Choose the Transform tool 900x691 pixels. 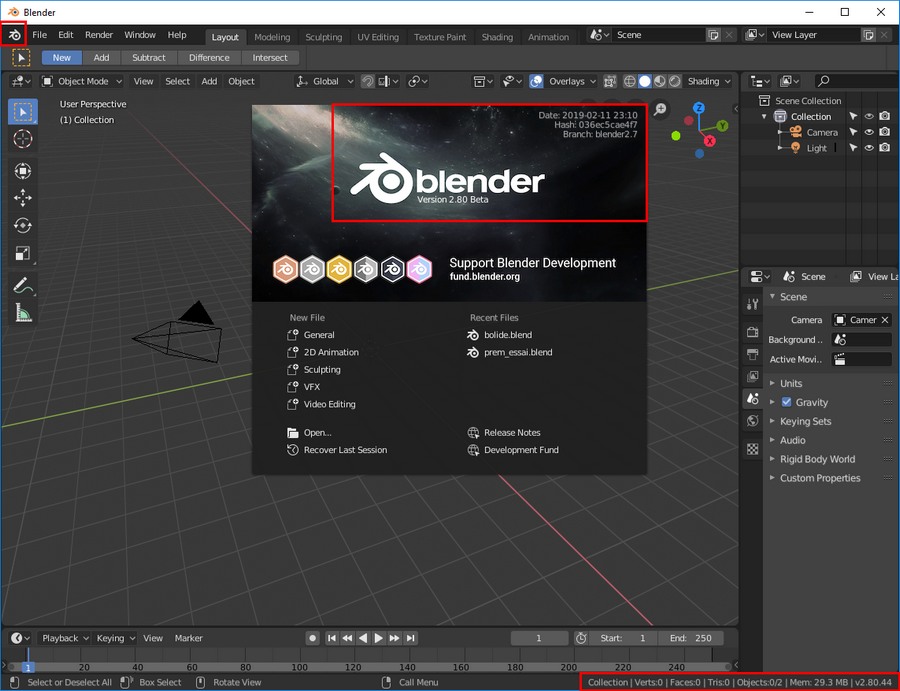point(22,171)
